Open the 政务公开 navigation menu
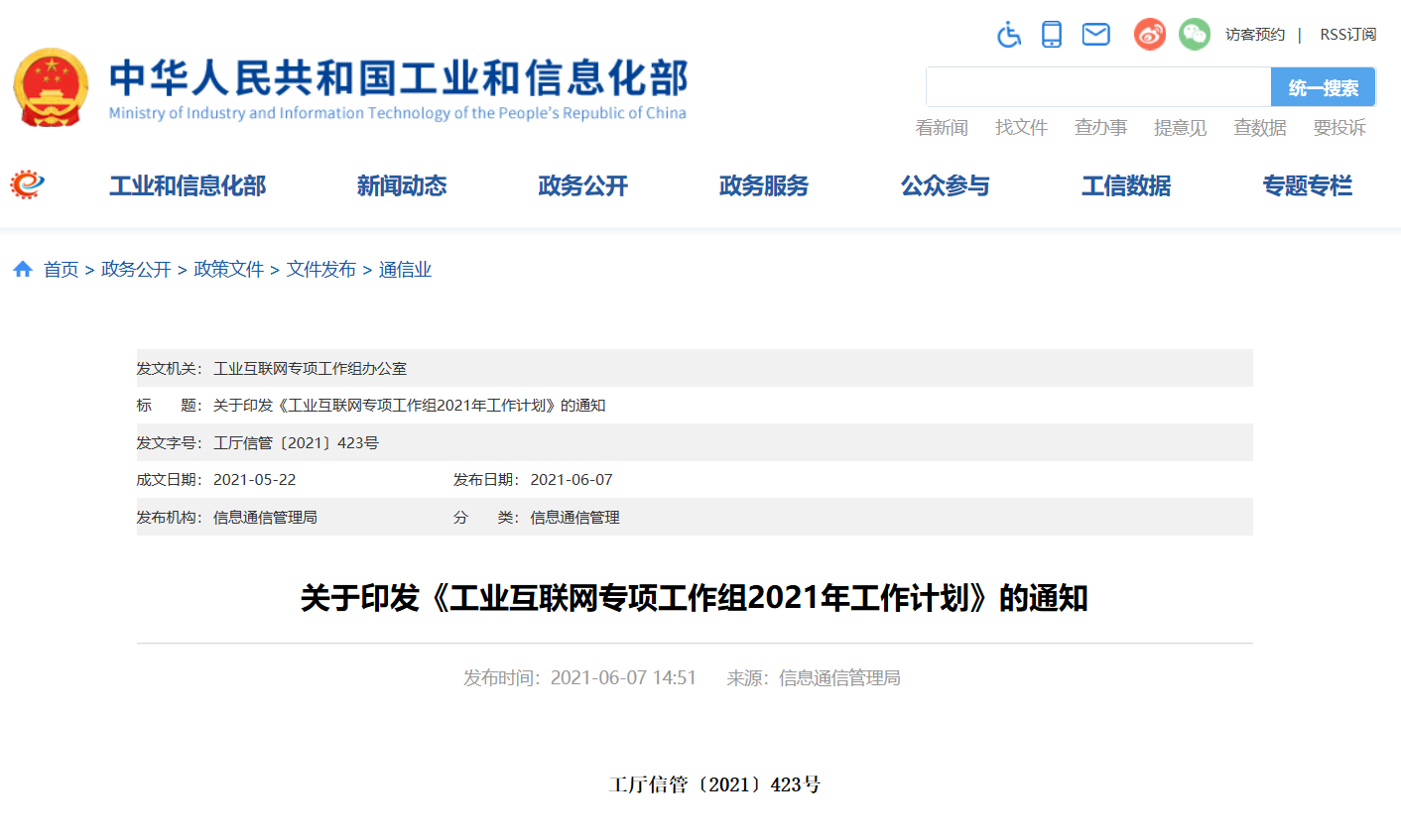Screen dimensions: 1401x840 point(583,186)
